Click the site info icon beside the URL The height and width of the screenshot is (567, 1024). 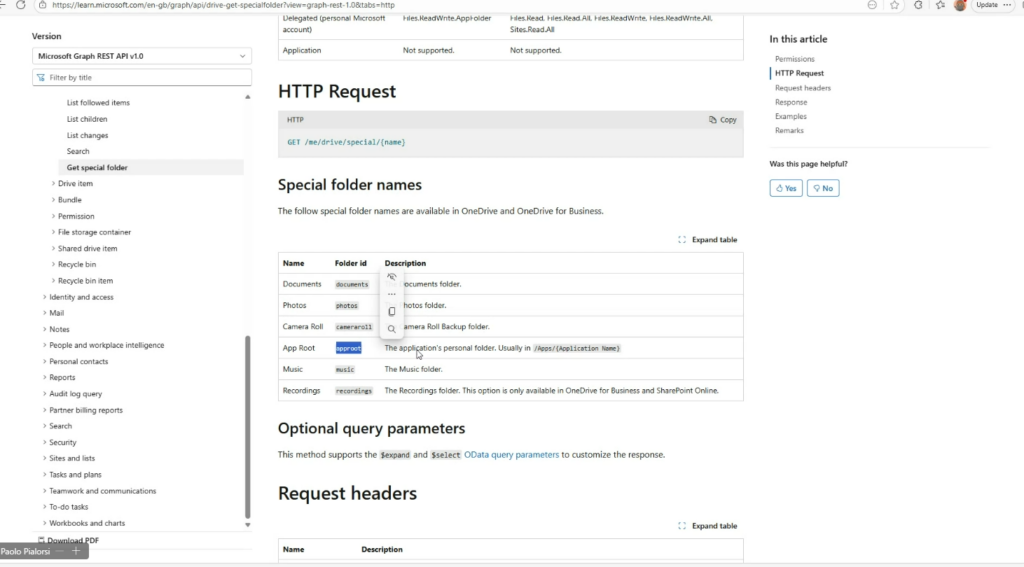pos(42,5)
